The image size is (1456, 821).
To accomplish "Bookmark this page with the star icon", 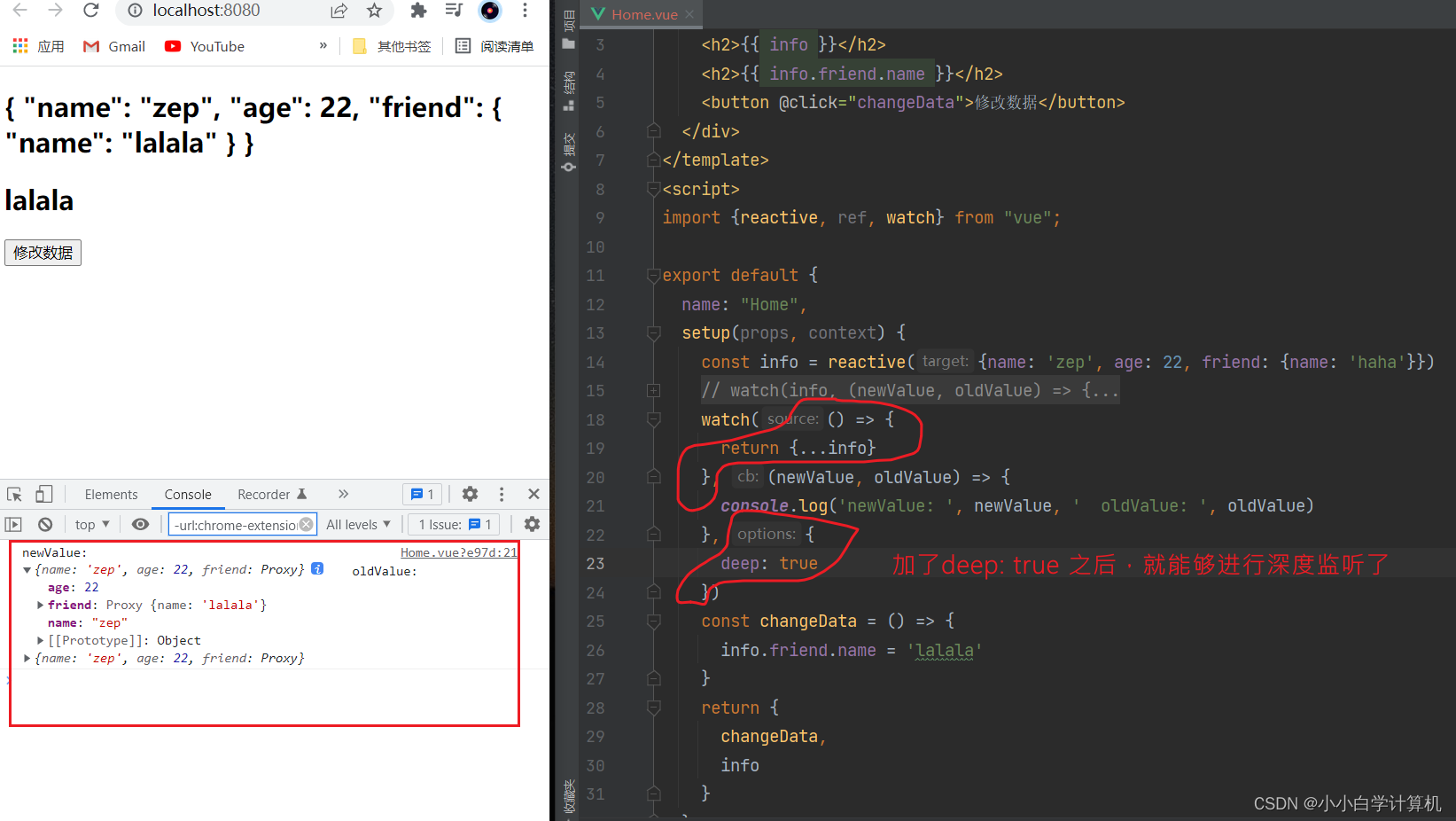I will click(x=374, y=11).
